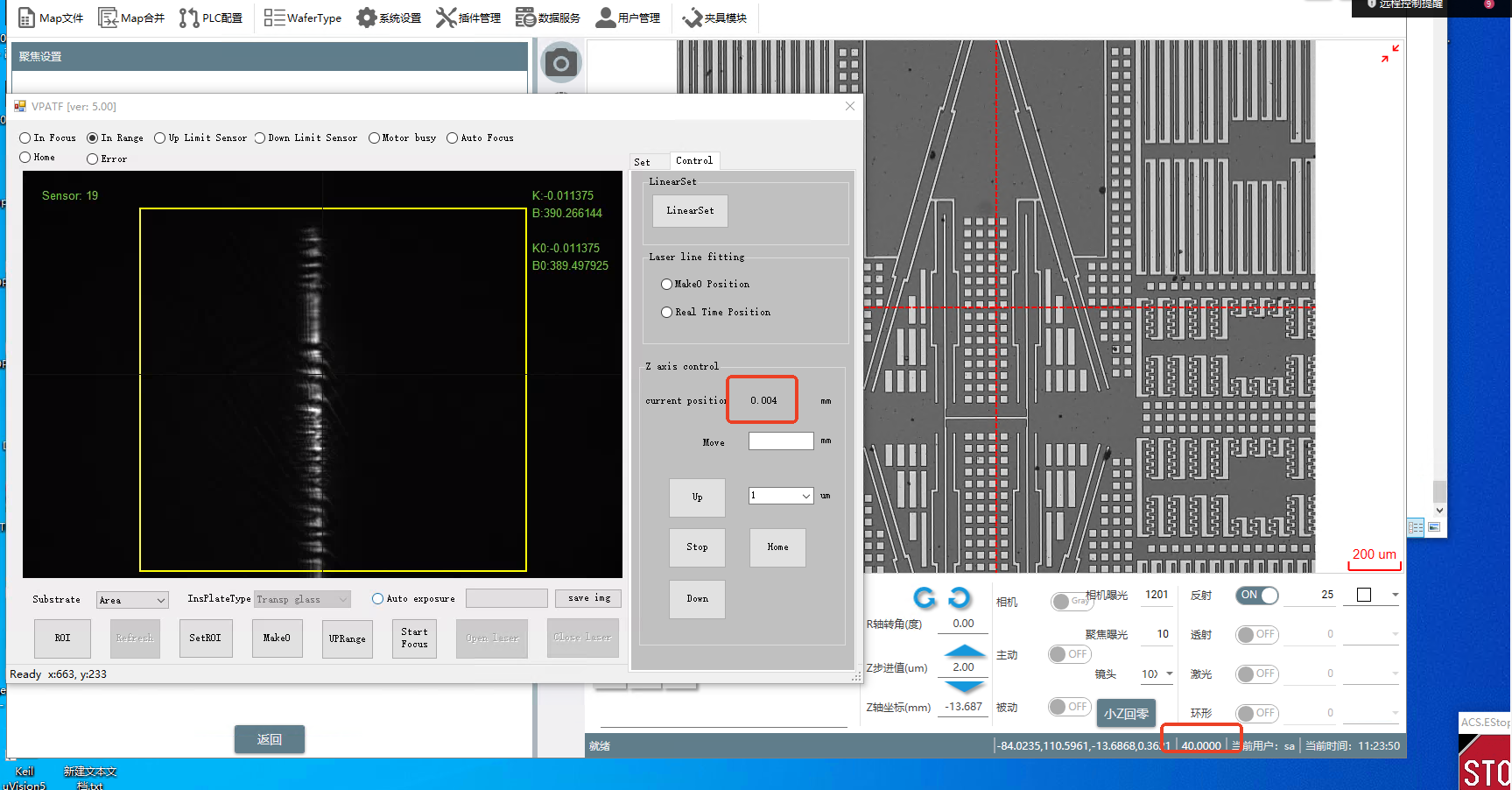Open the 镜头 lens dropdown
Screen dimensions: 1512x790
coord(1157,674)
